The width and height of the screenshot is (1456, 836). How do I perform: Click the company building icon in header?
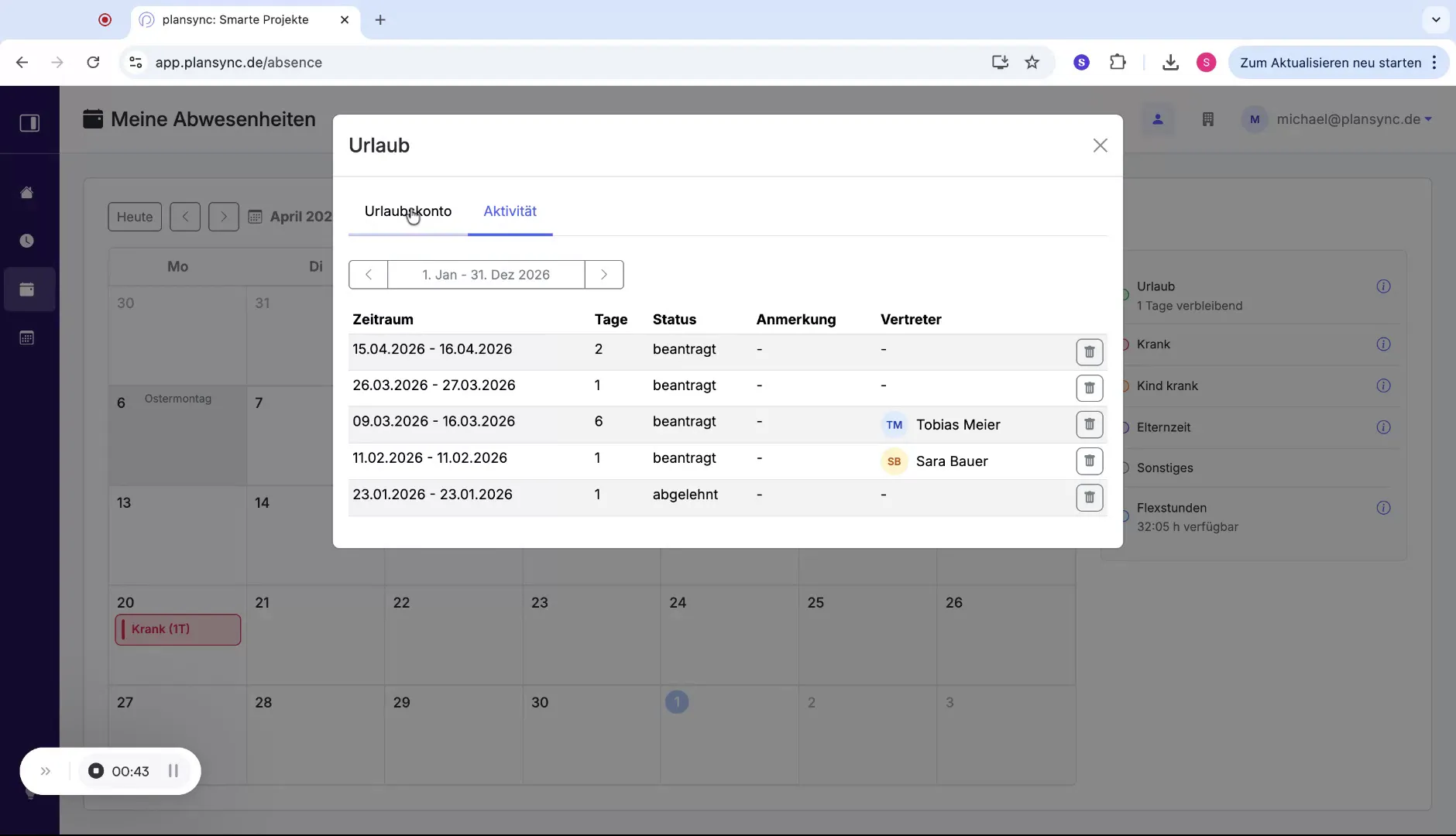pyautogui.click(x=1207, y=119)
